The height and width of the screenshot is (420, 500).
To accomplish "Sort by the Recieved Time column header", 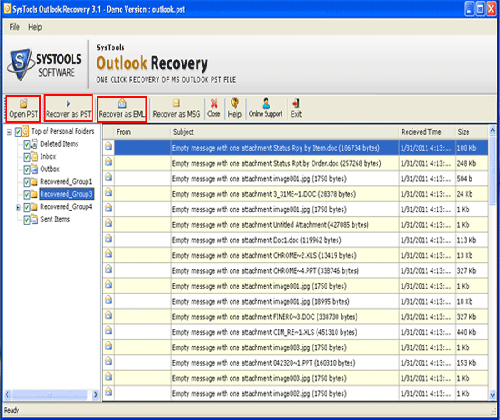I will click(x=427, y=132).
